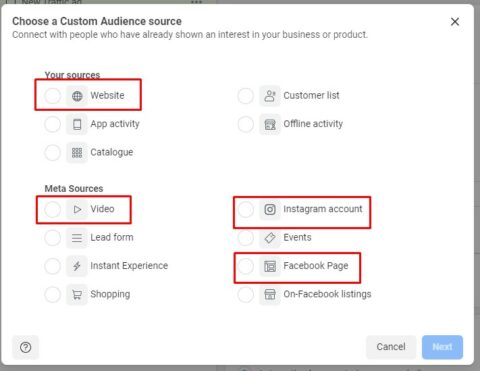Click the Next button

(442, 347)
